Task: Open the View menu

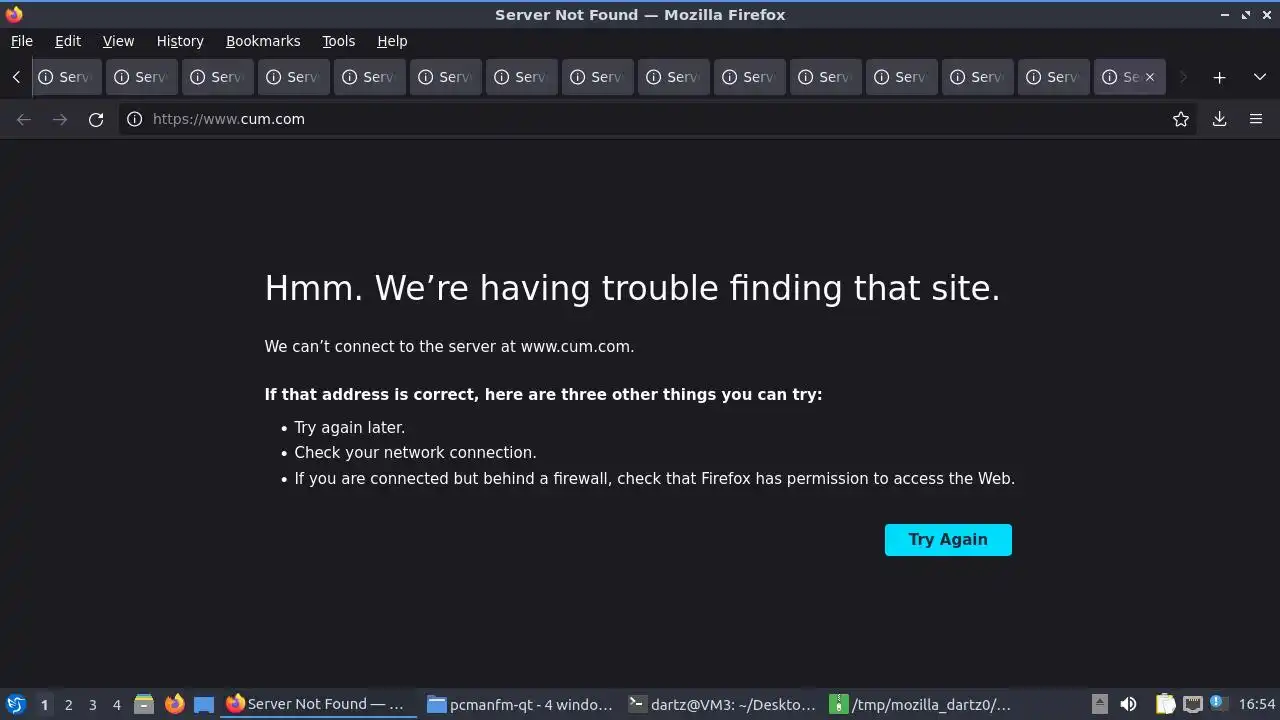Action: [118, 41]
